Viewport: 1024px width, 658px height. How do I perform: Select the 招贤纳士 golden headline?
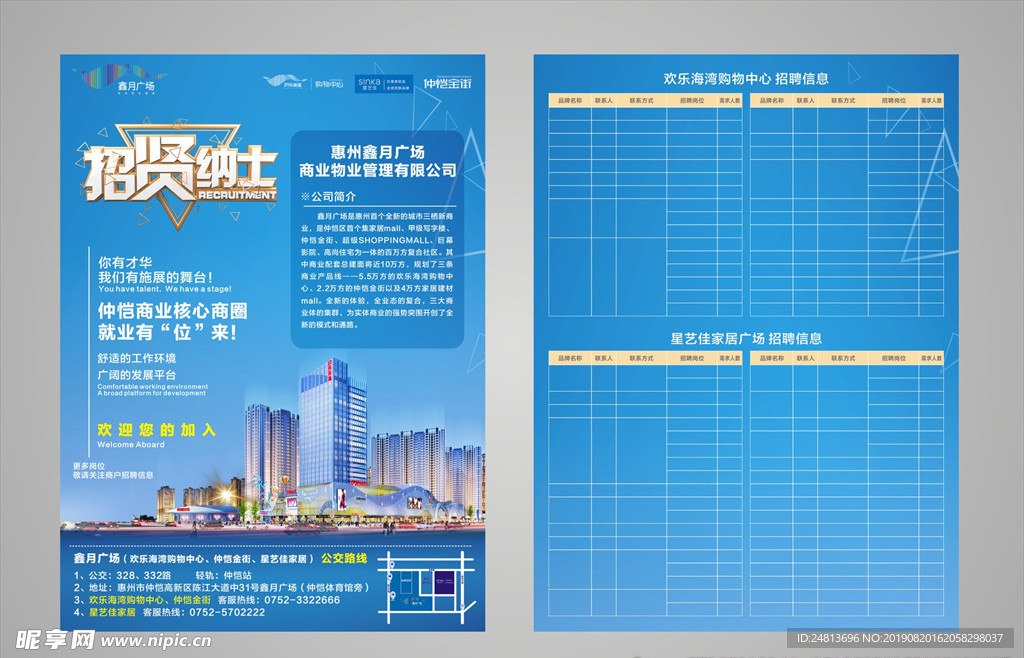click(x=180, y=173)
